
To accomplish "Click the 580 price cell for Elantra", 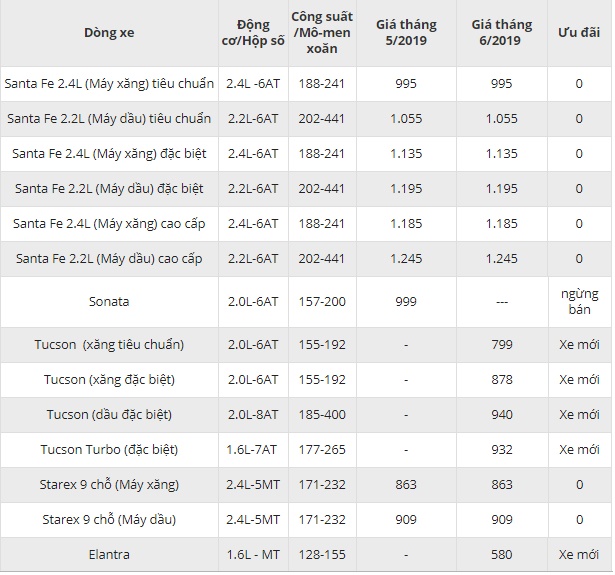I will point(501,555).
